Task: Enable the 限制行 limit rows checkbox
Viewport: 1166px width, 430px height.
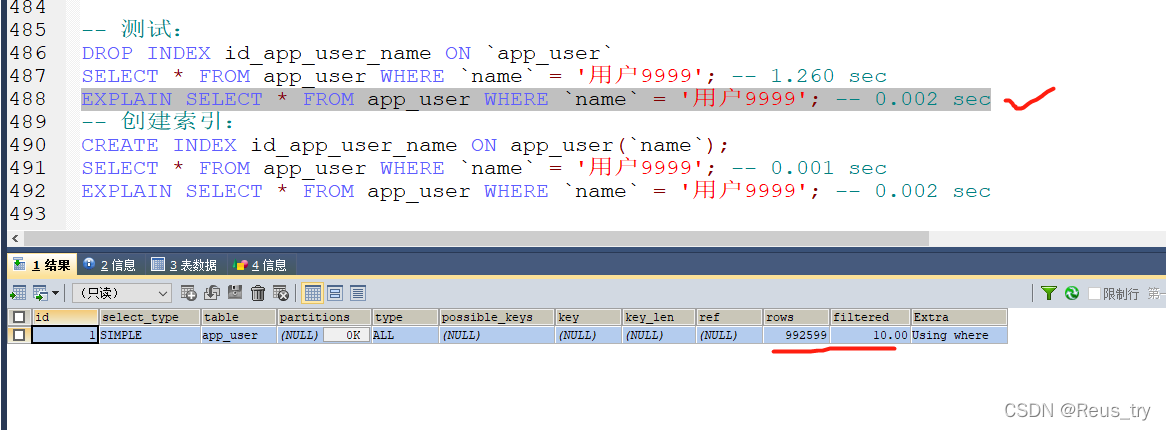Action: pyautogui.click(x=1094, y=293)
